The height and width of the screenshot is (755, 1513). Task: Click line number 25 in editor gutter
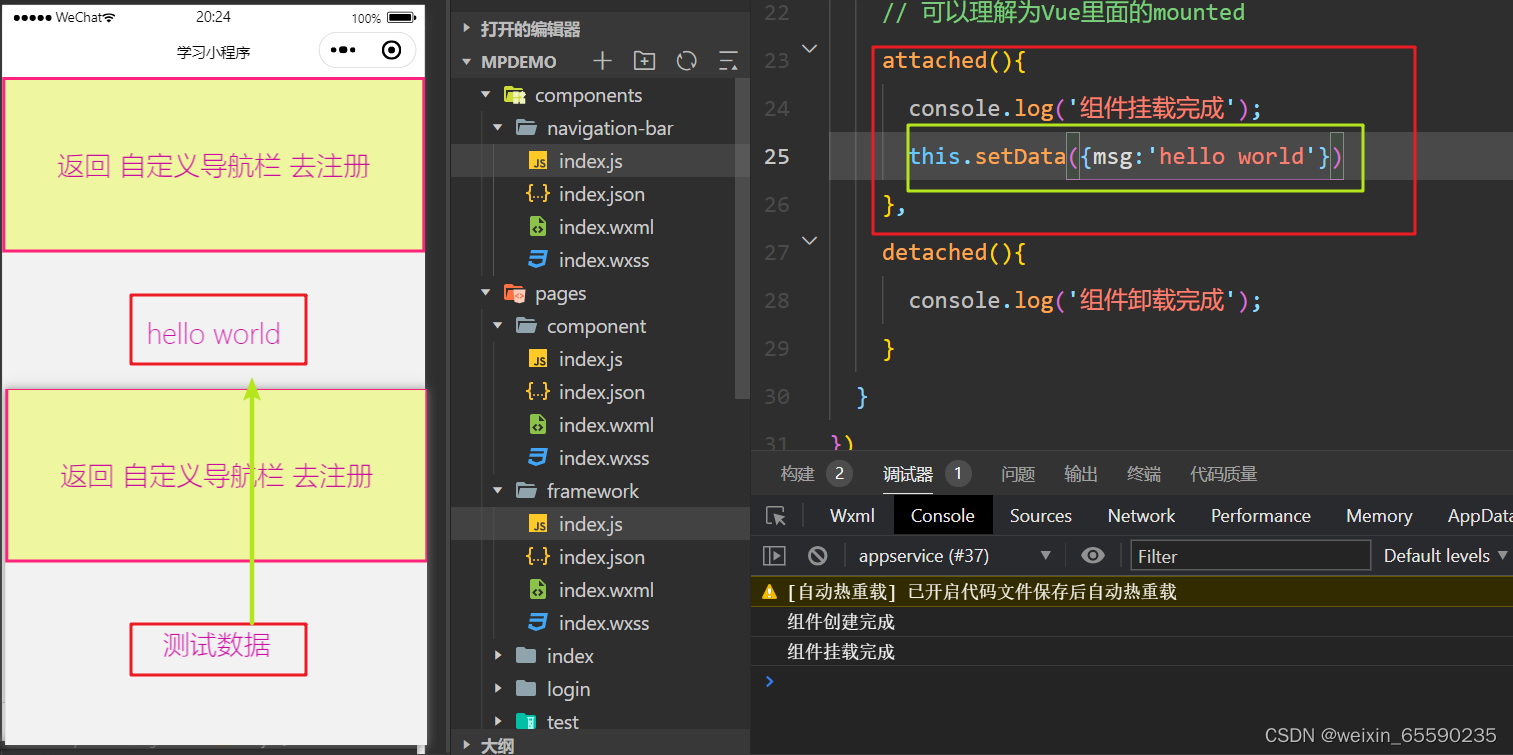(777, 156)
